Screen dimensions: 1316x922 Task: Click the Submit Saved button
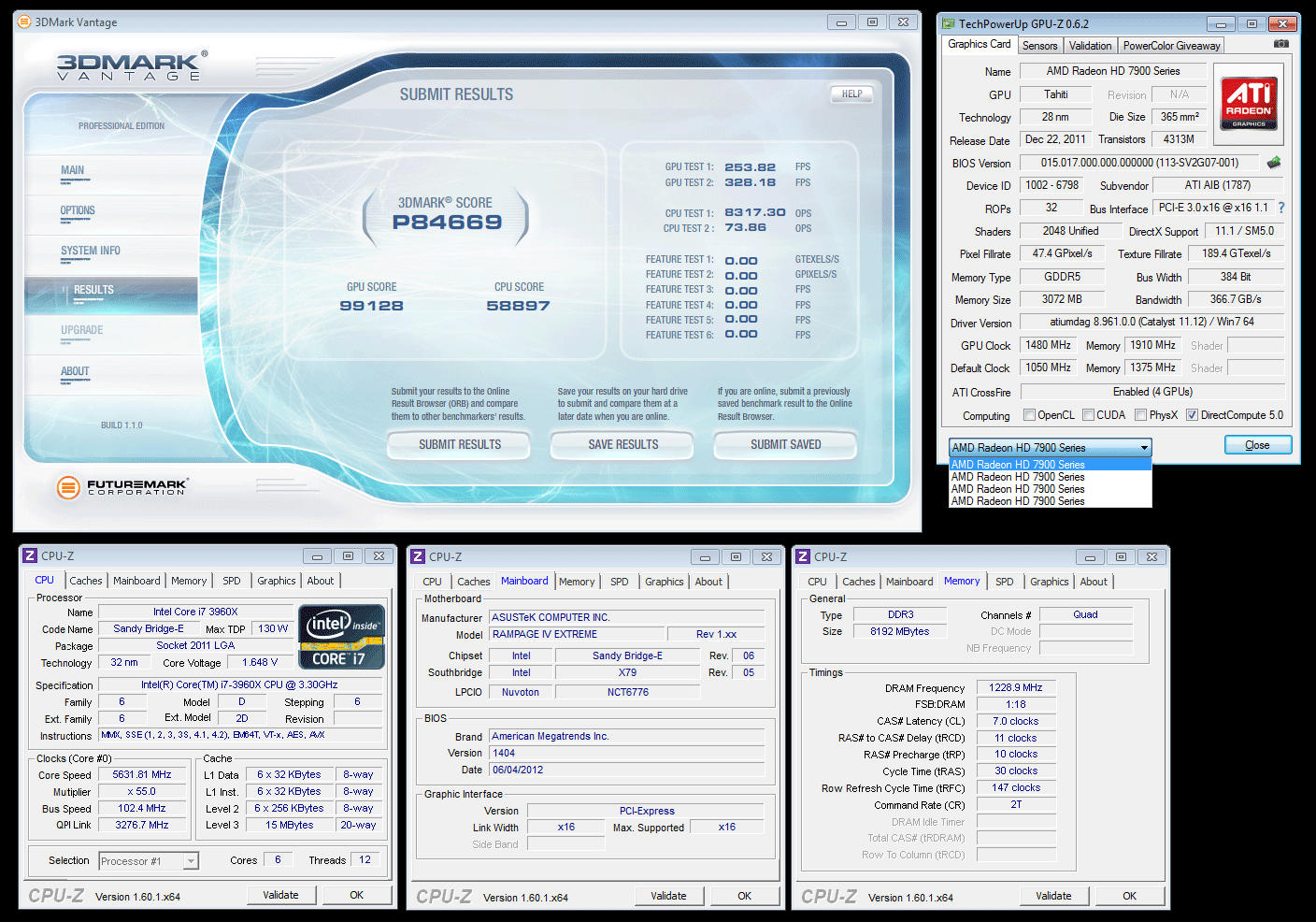[x=785, y=445]
